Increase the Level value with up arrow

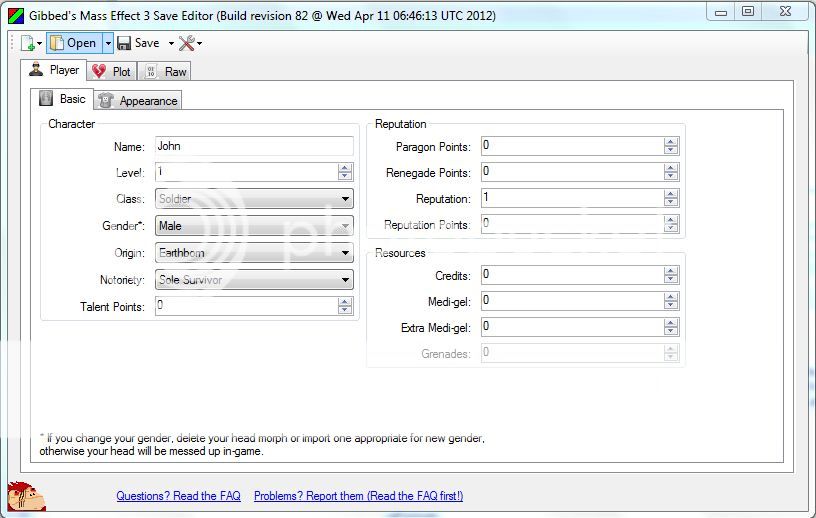click(x=345, y=168)
